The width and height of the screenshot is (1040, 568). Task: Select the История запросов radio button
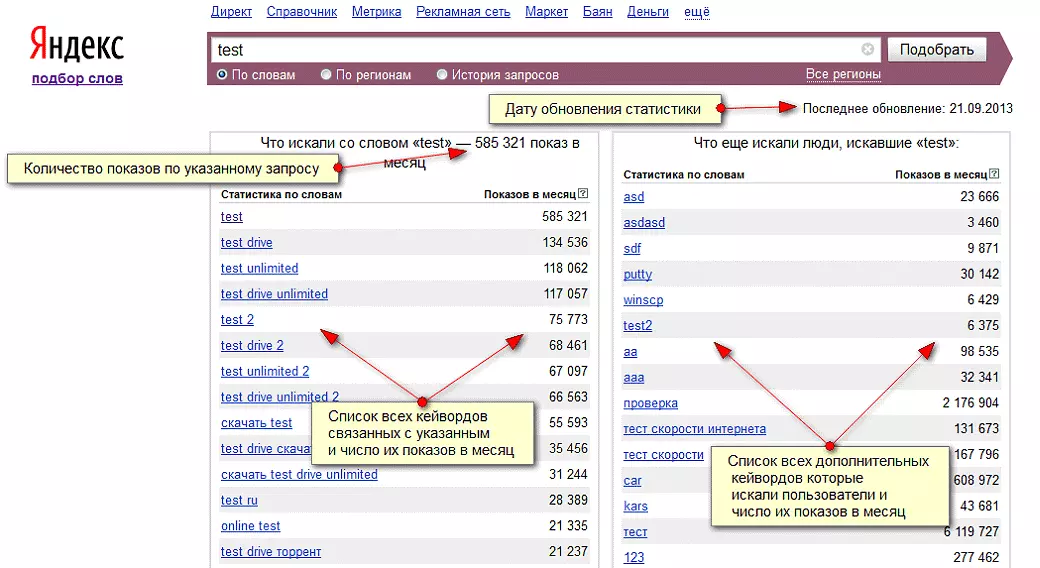[x=442, y=75]
